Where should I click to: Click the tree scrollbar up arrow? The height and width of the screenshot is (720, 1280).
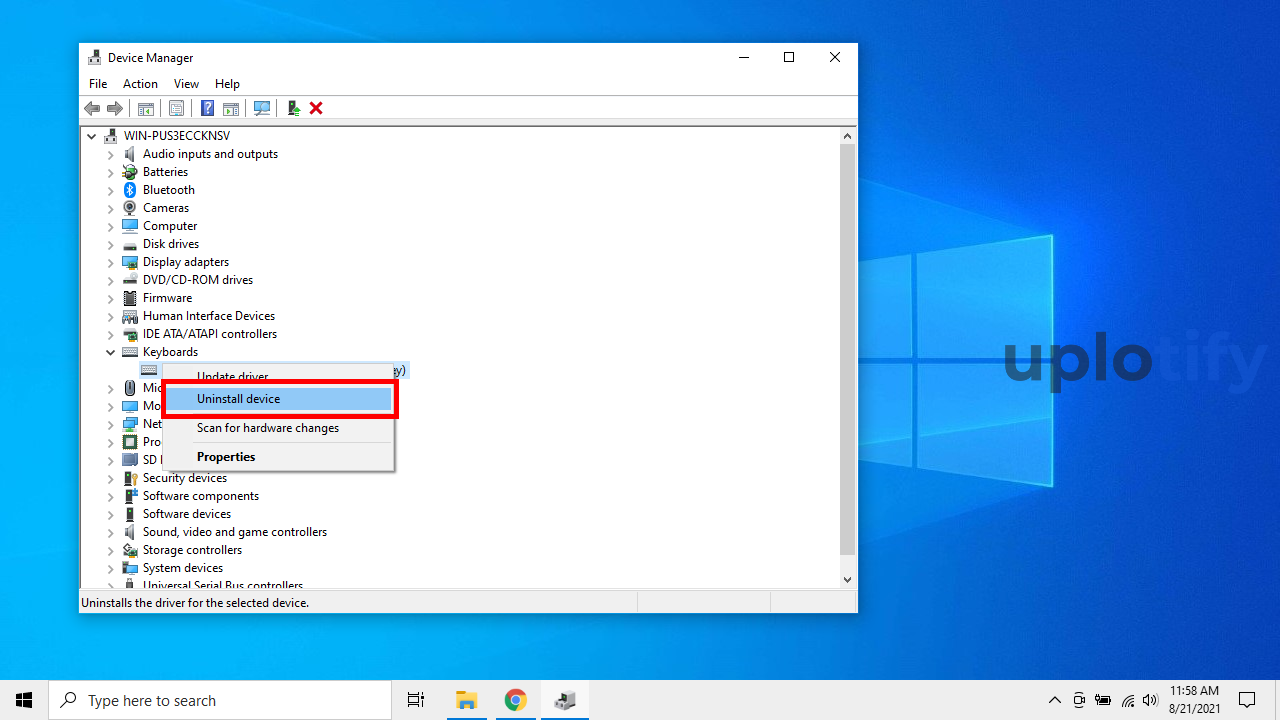point(848,136)
